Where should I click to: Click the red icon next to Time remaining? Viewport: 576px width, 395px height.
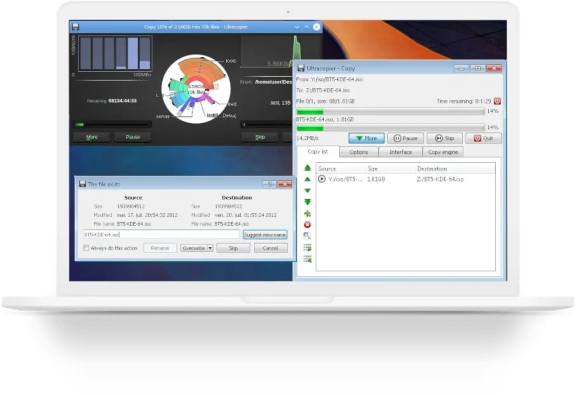[x=497, y=101]
